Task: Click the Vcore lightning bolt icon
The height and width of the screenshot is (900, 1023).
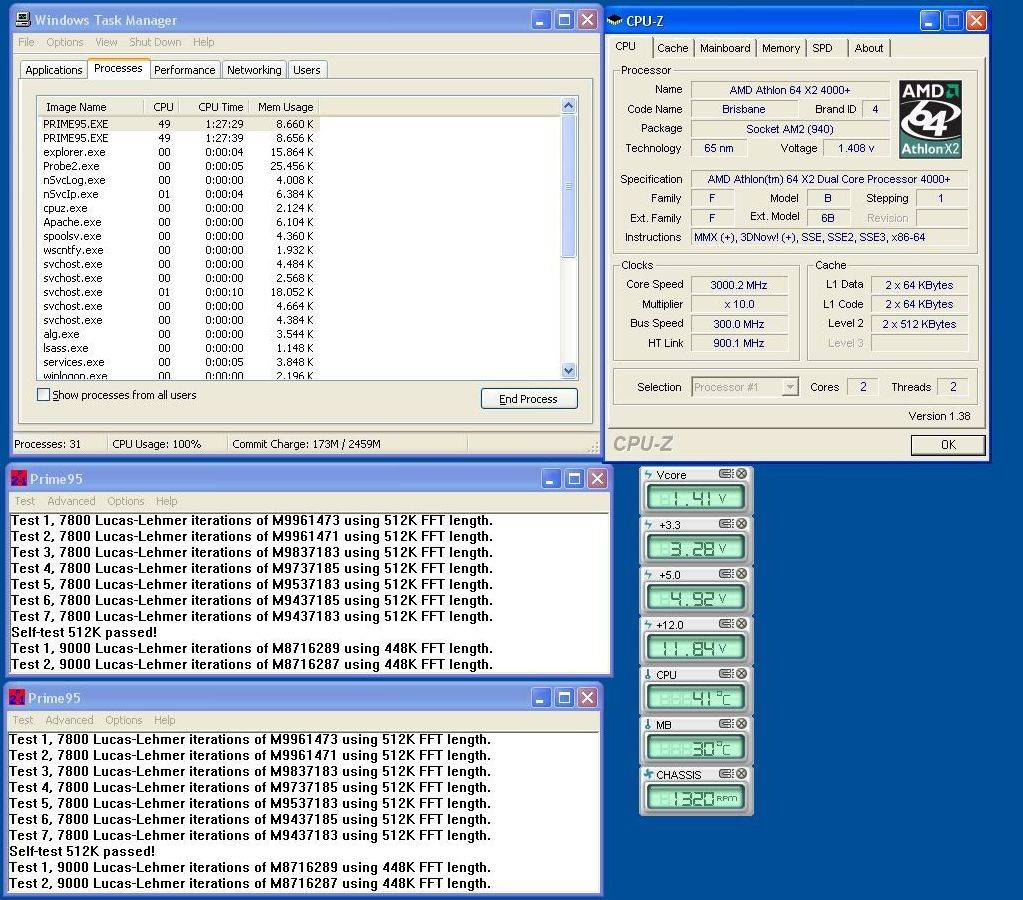Action: pyautogui.click(x=649, y=474)
